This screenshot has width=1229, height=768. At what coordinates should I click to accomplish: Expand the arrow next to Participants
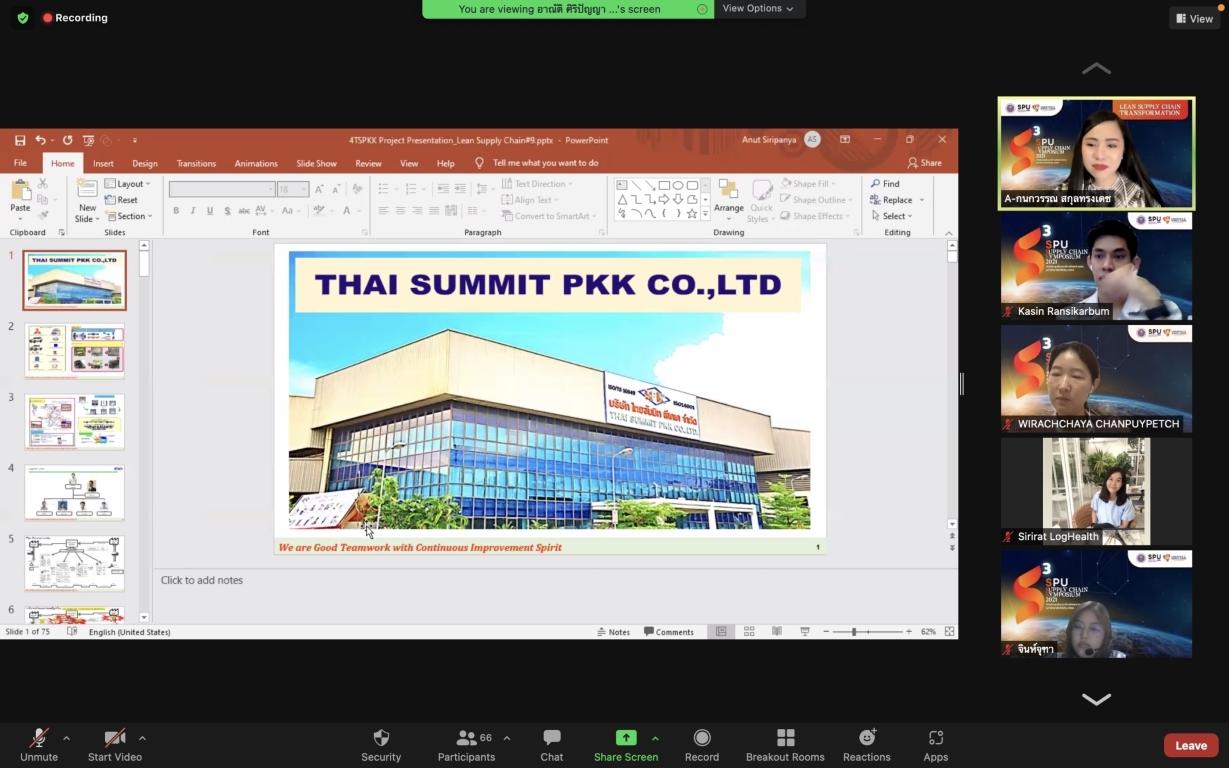(507, 738)
